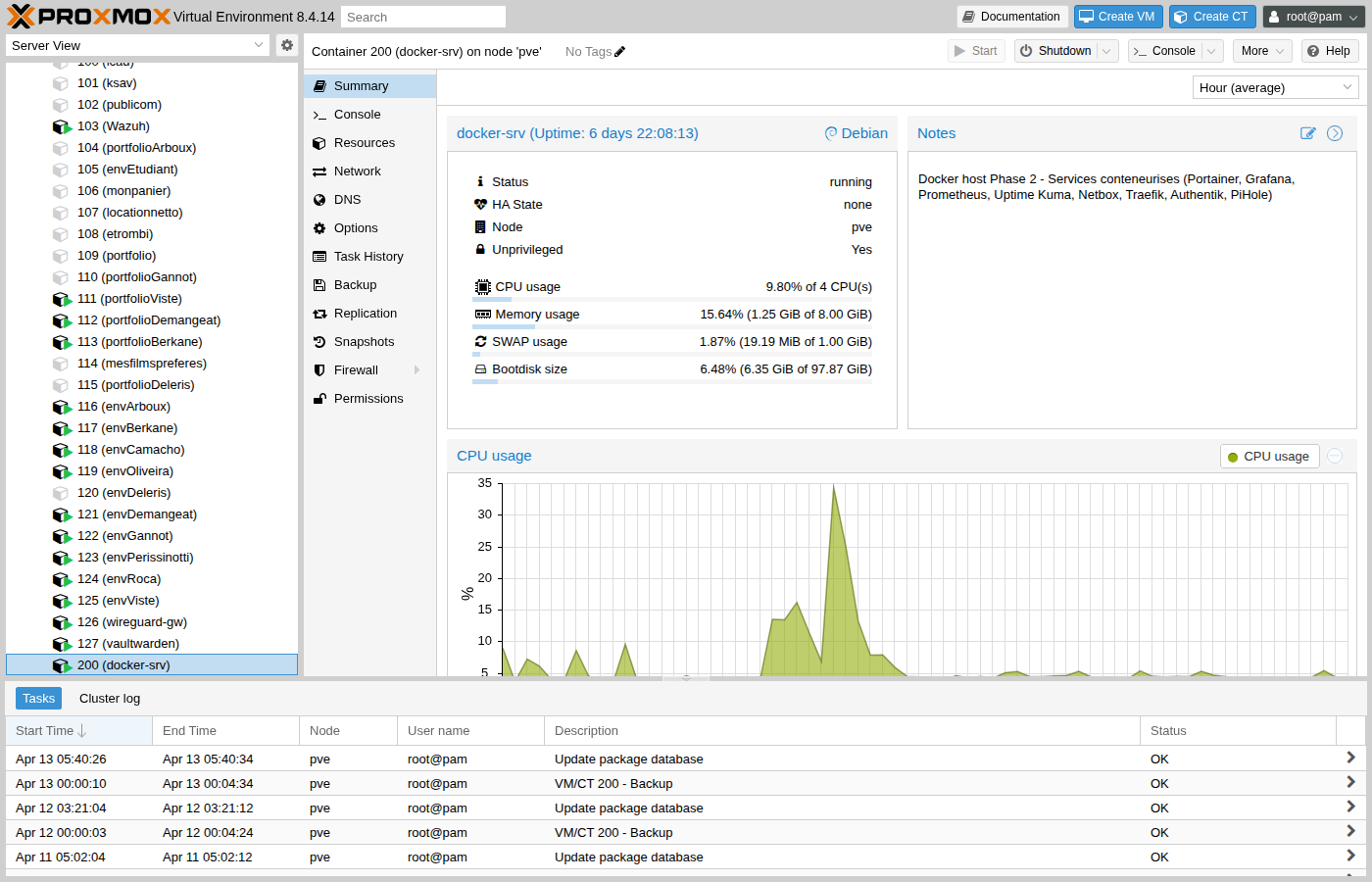Click the Memory usage icon
The height and width of the screenshot is (882, 1372).
[x=482, y=315]
